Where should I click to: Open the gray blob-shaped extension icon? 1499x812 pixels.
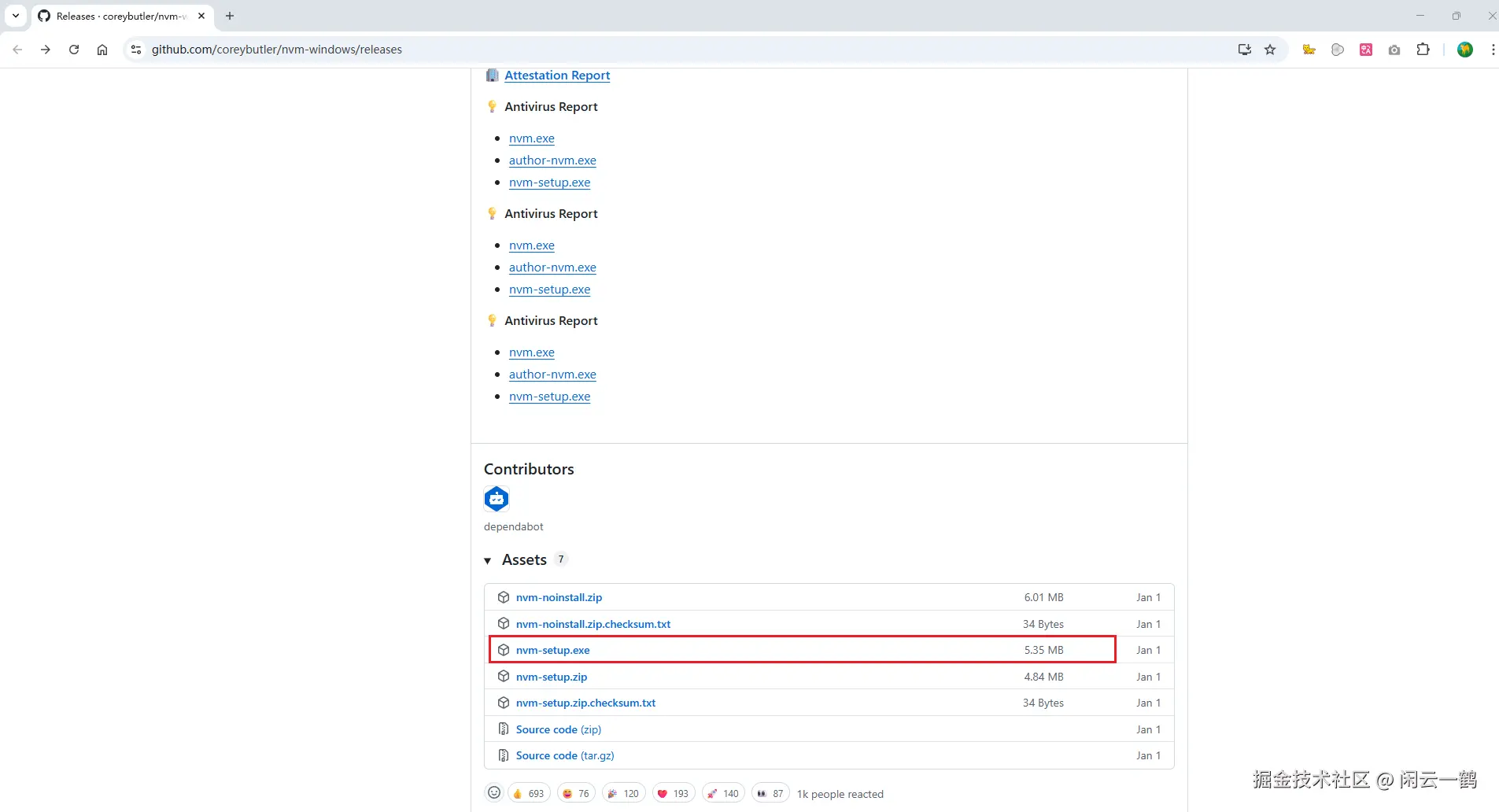[x=1338, y=50]
